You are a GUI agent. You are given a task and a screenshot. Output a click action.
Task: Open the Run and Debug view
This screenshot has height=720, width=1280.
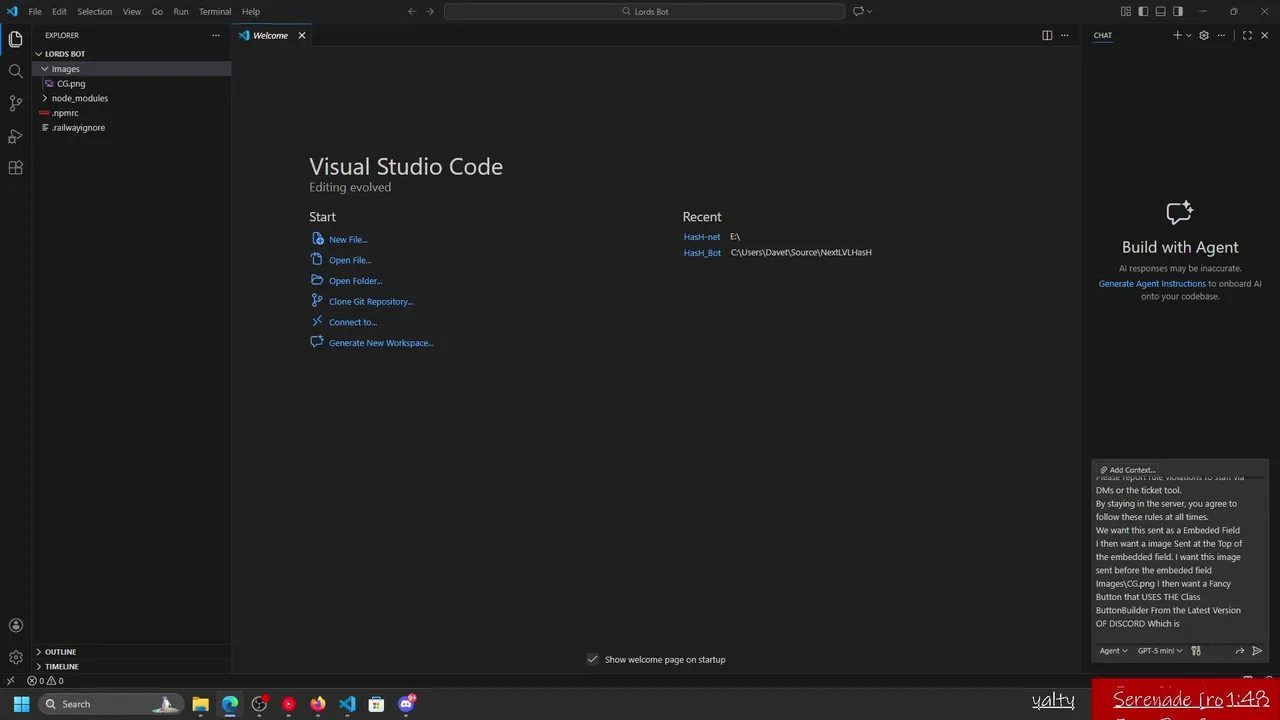click(x=15, y=135)
